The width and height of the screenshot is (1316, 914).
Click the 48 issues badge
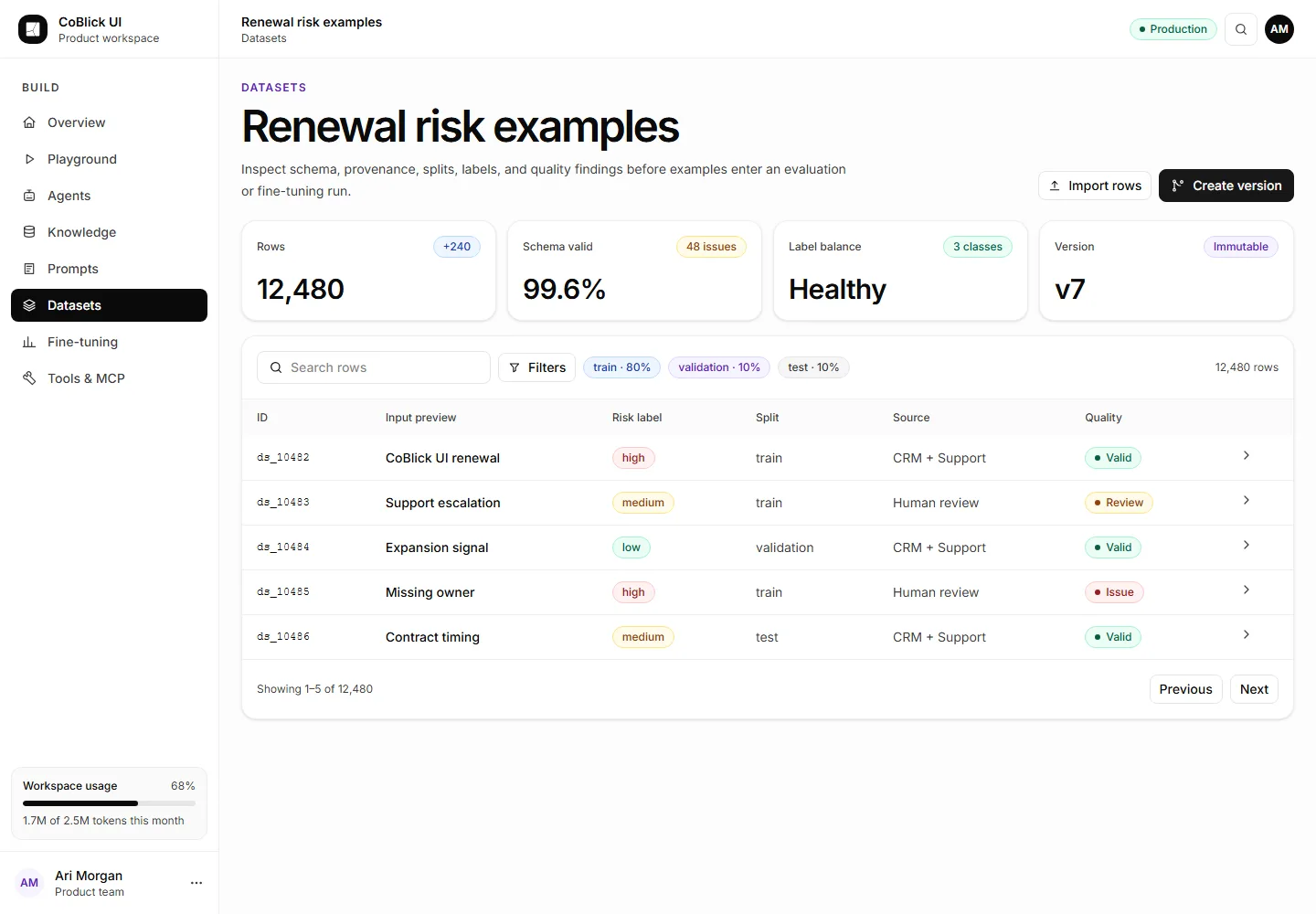pos(711,247)
